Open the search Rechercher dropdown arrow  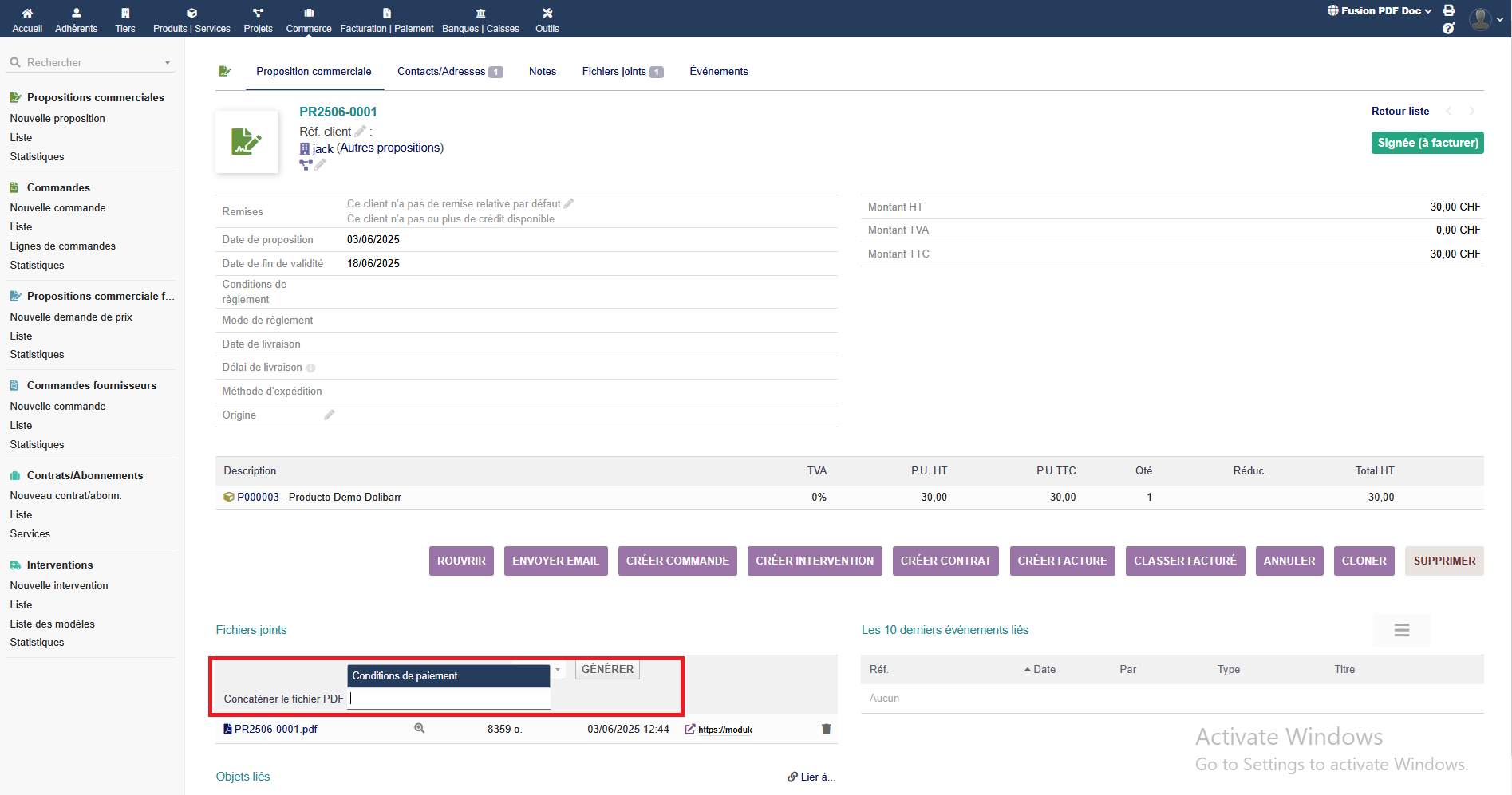point(168,63)
